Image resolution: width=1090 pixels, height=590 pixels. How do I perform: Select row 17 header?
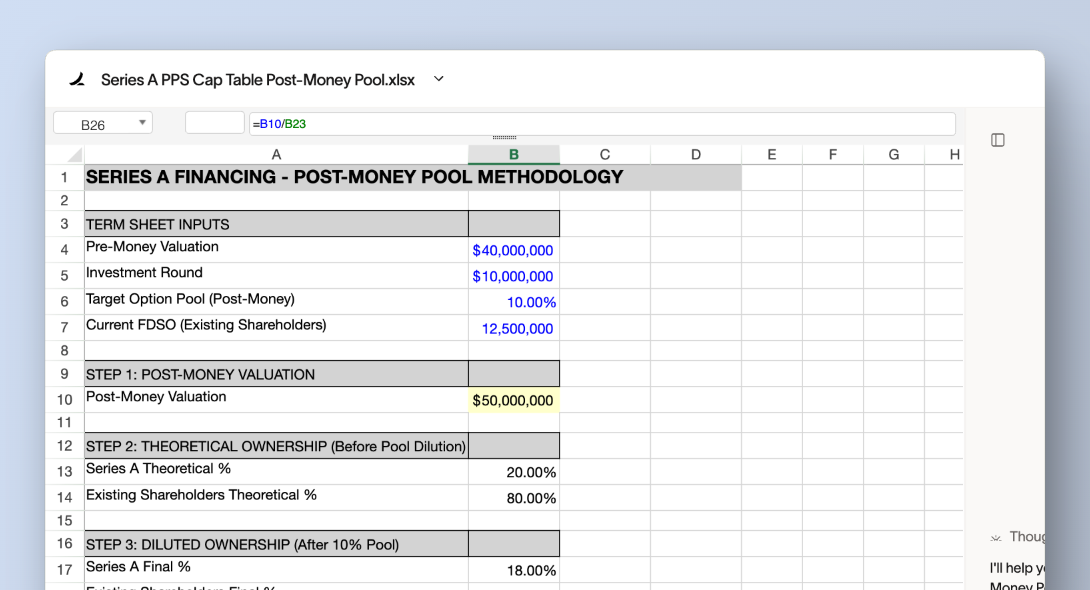pyautogui.click(x=65, y=569)
